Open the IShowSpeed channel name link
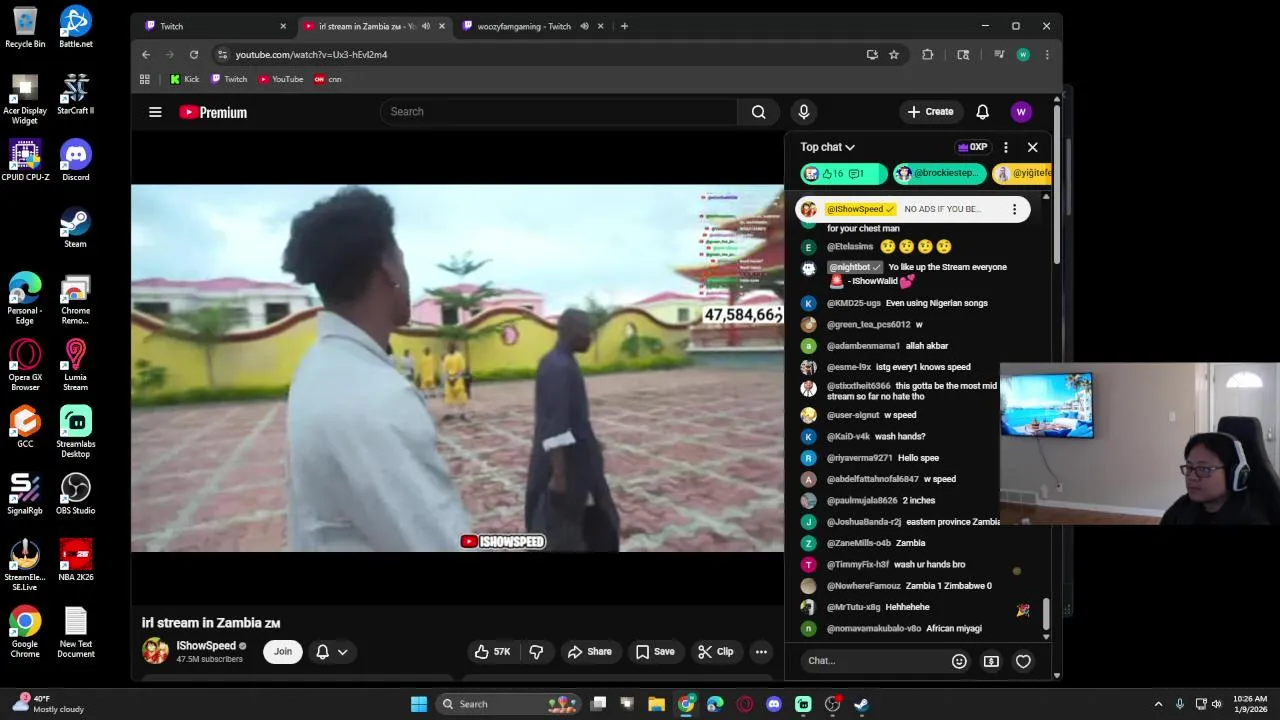 206,646
